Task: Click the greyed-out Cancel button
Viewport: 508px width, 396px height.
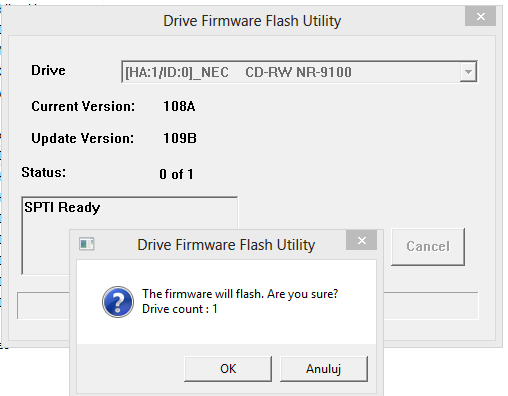Action: 428,247
